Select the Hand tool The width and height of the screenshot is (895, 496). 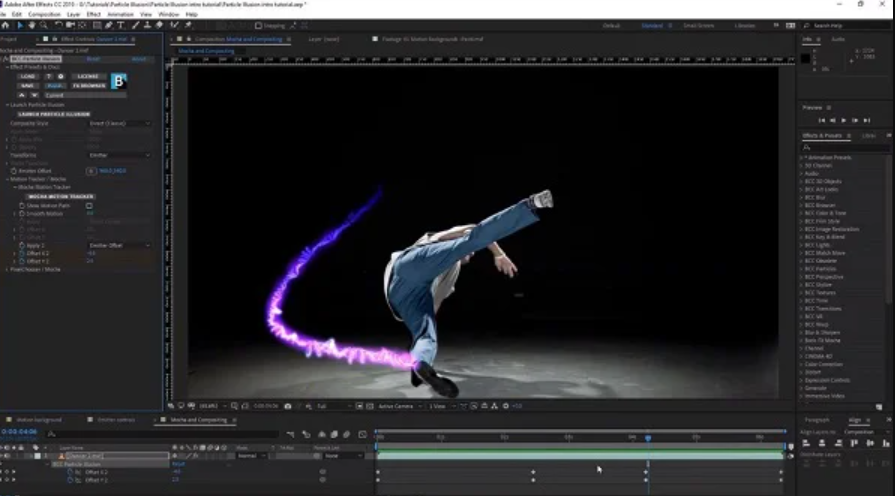click(x=32, y=26)
